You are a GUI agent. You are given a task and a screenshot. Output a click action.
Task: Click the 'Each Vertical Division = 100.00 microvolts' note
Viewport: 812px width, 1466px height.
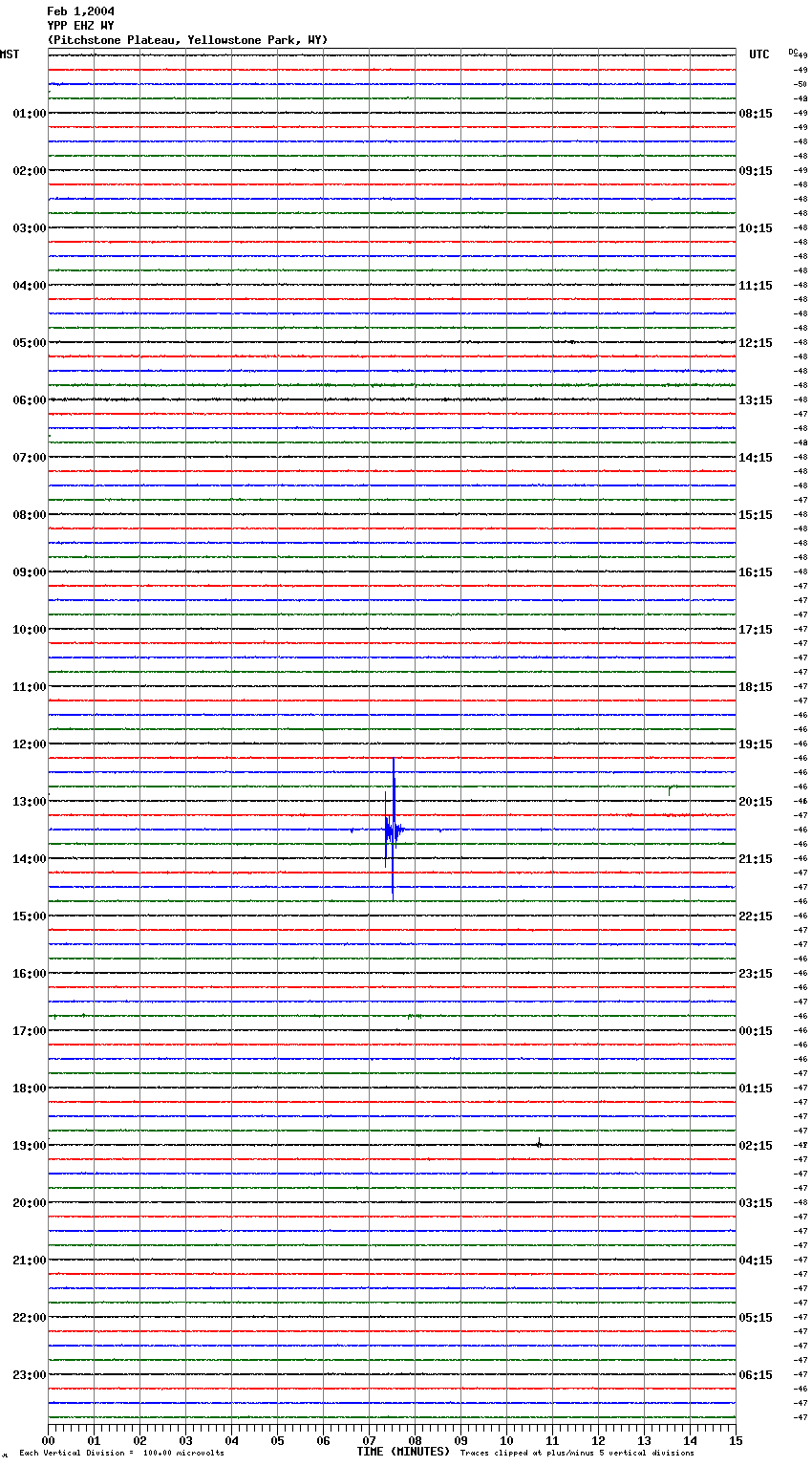coord(122,1454)
